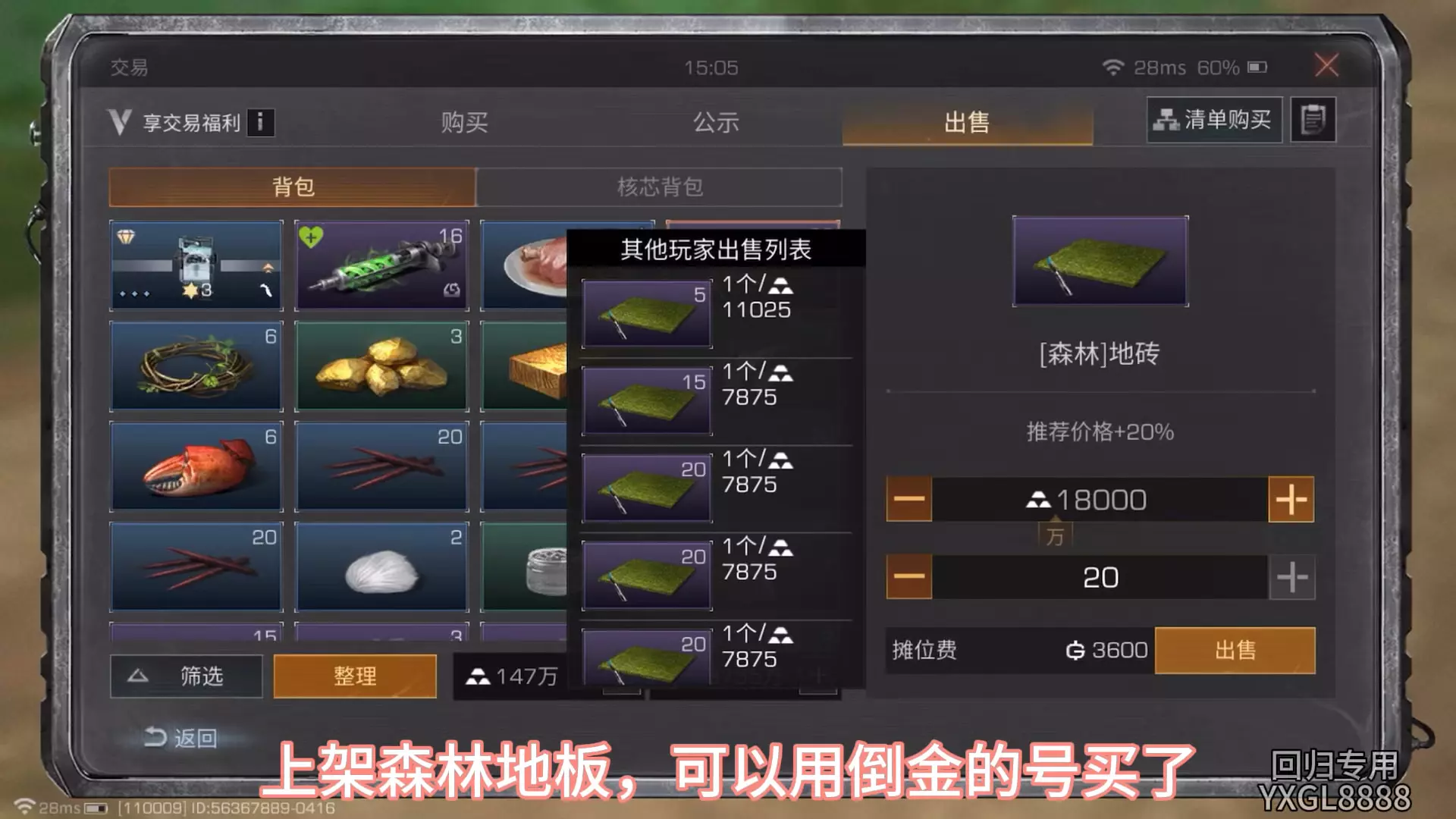Open the 核芯背包 tab
This screenshot has height=819, width=1456.
[660, 187]
